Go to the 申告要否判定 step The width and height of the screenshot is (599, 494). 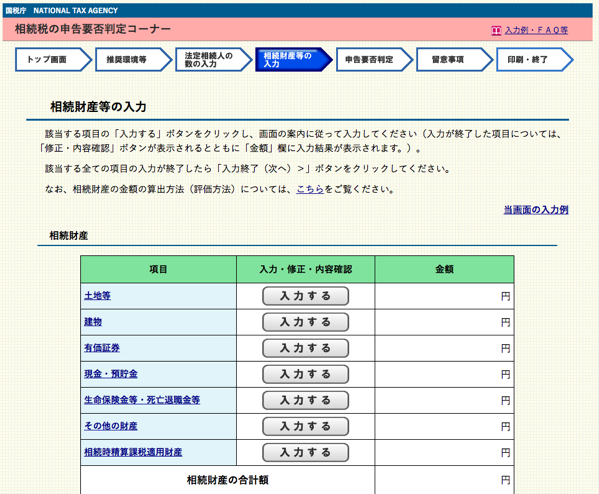click(374, 60)
